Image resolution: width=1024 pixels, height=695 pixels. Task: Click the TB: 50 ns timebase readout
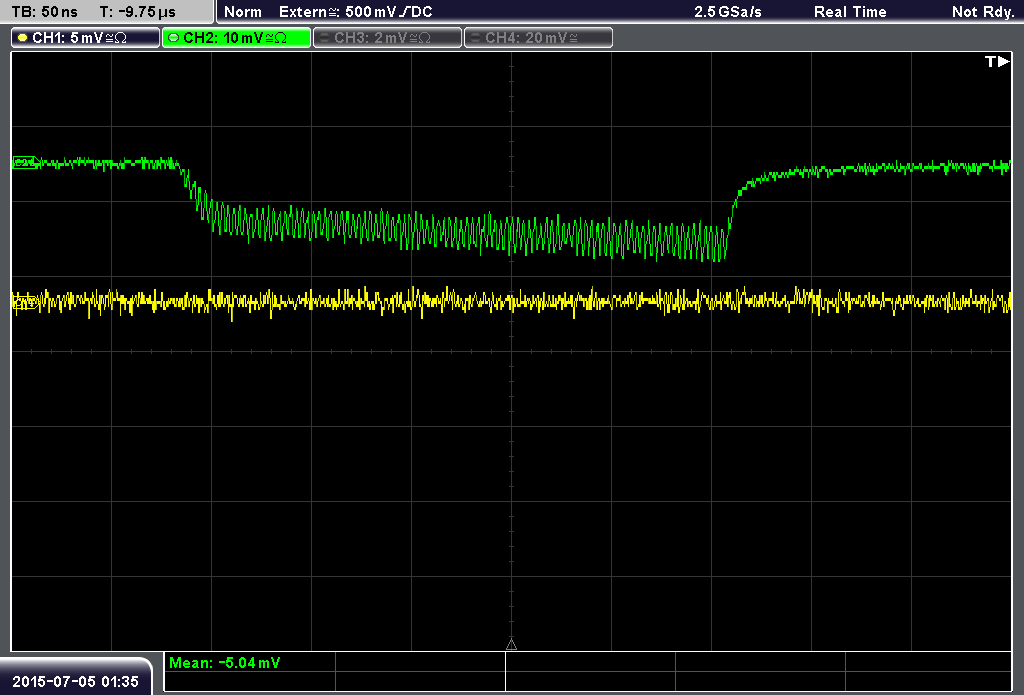click(44, 12)
